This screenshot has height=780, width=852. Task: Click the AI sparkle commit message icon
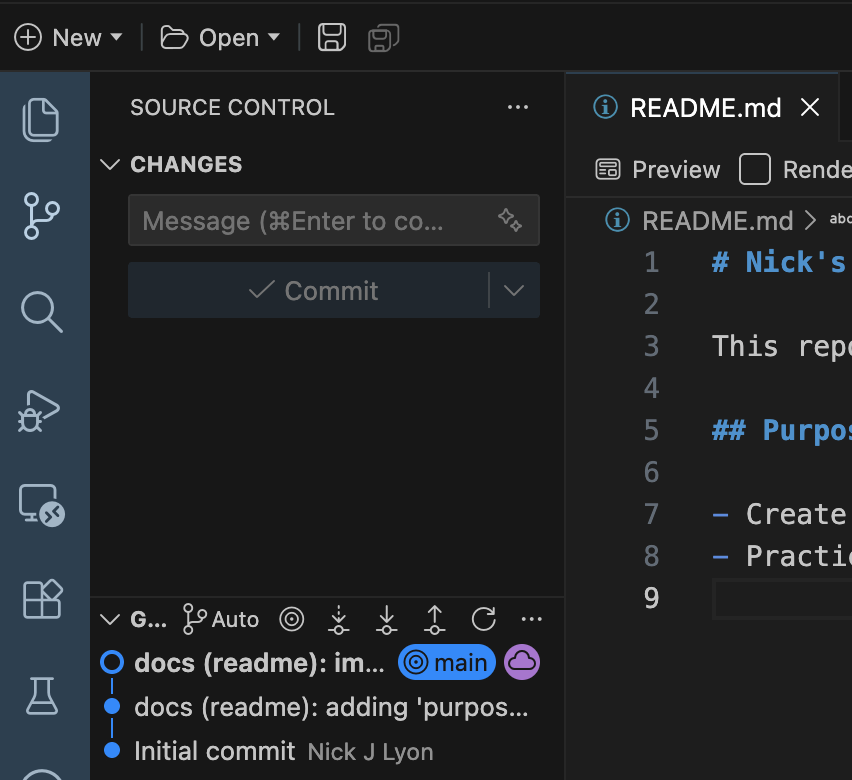(510, 221)
